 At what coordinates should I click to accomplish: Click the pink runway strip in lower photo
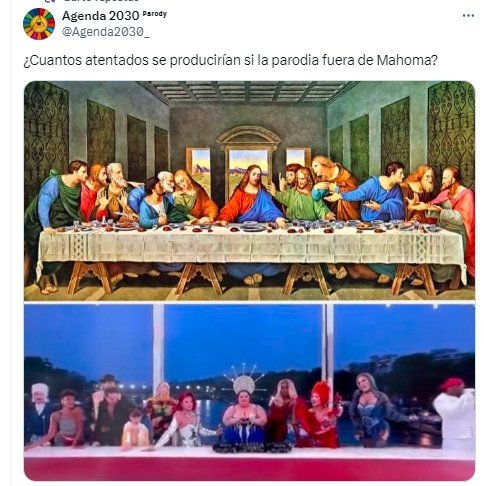pyautogui.click(x=249, y=469)
